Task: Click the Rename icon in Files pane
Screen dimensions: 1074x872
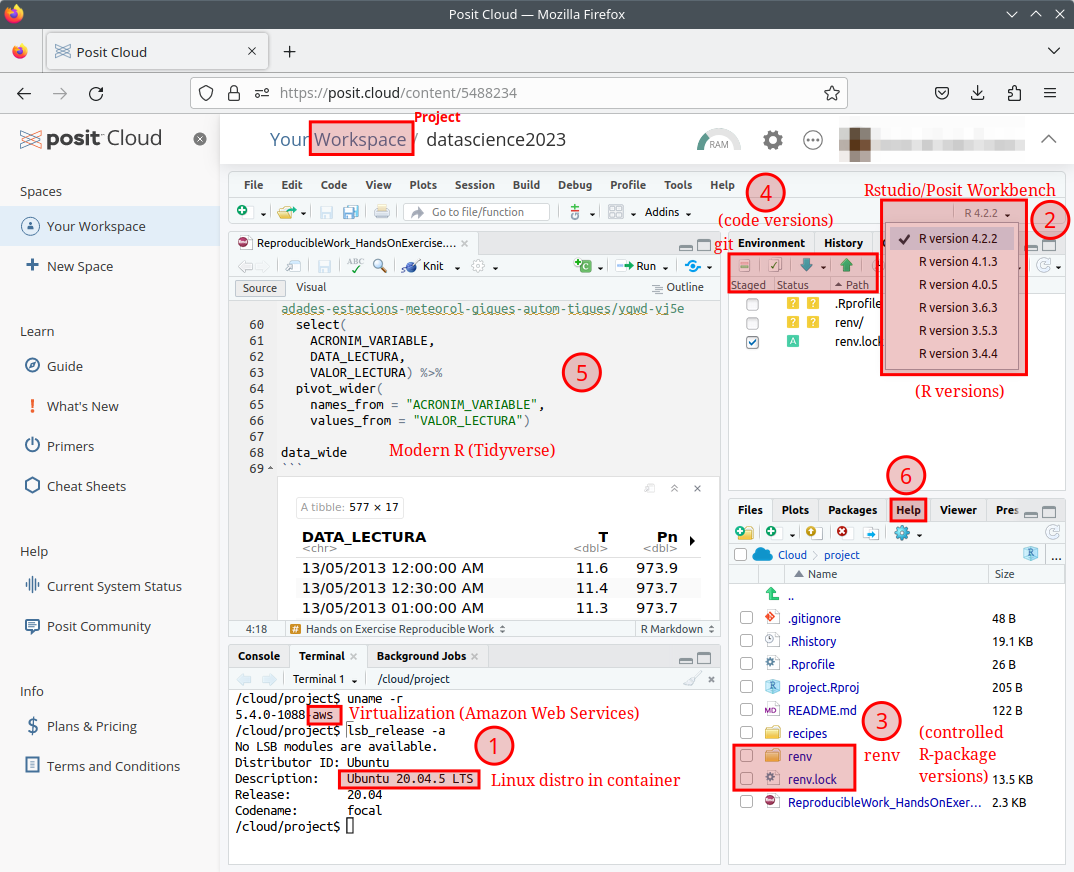Action: [x=871, y=533]
